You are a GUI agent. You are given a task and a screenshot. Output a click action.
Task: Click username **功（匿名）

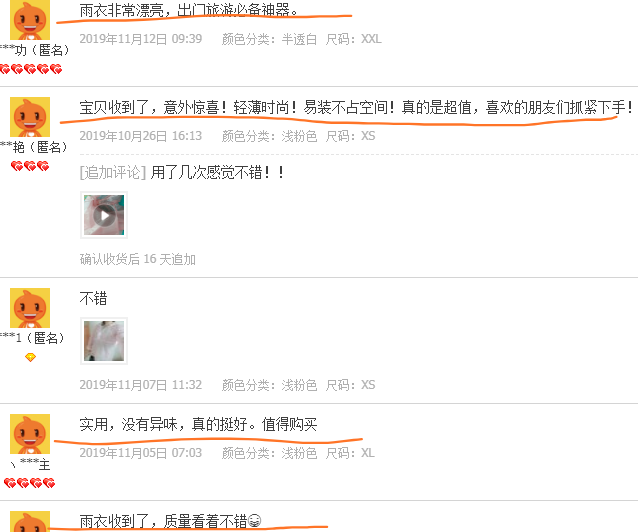(35, 50)
